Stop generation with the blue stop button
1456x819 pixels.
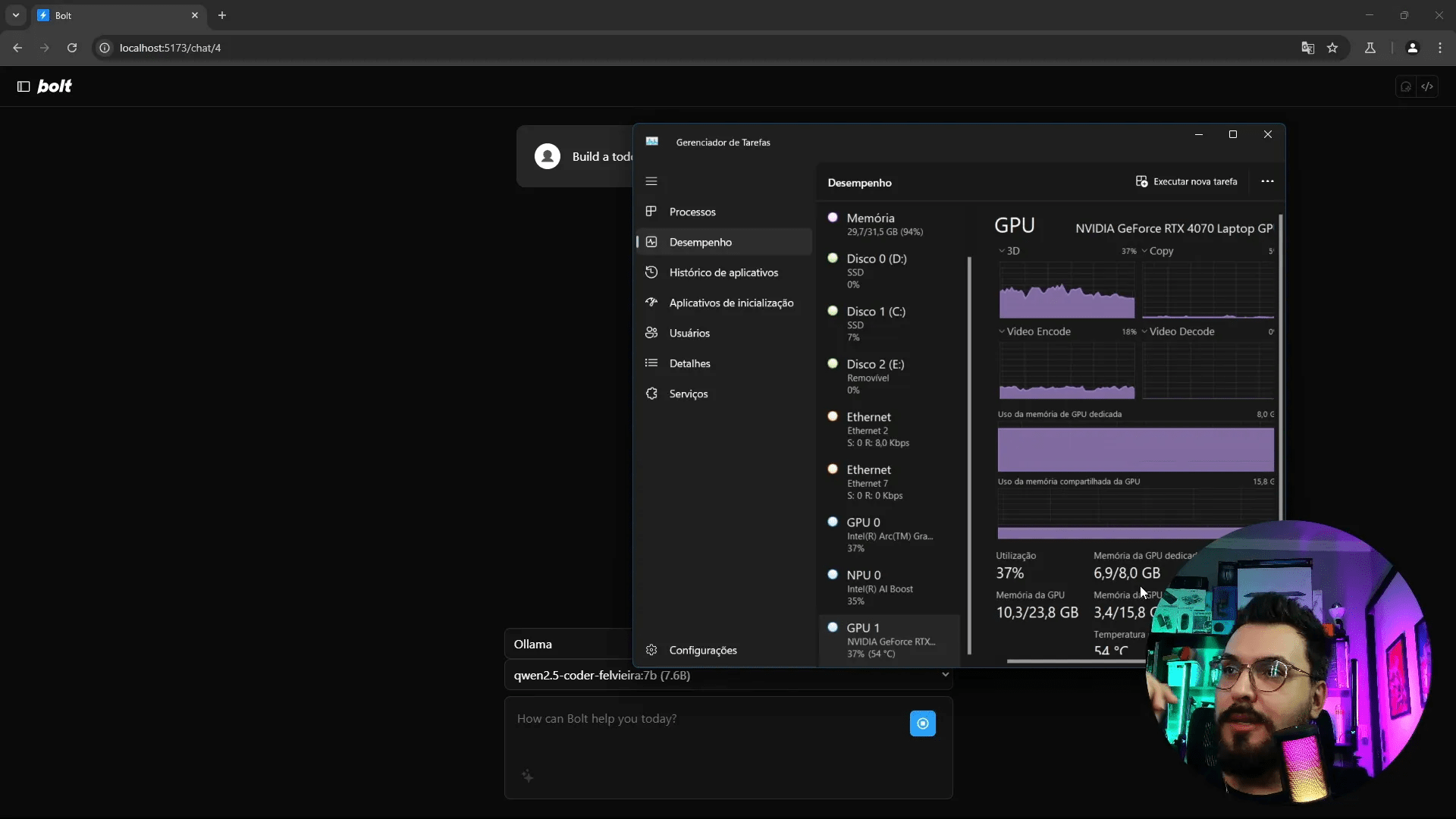(x=922, y=723)
